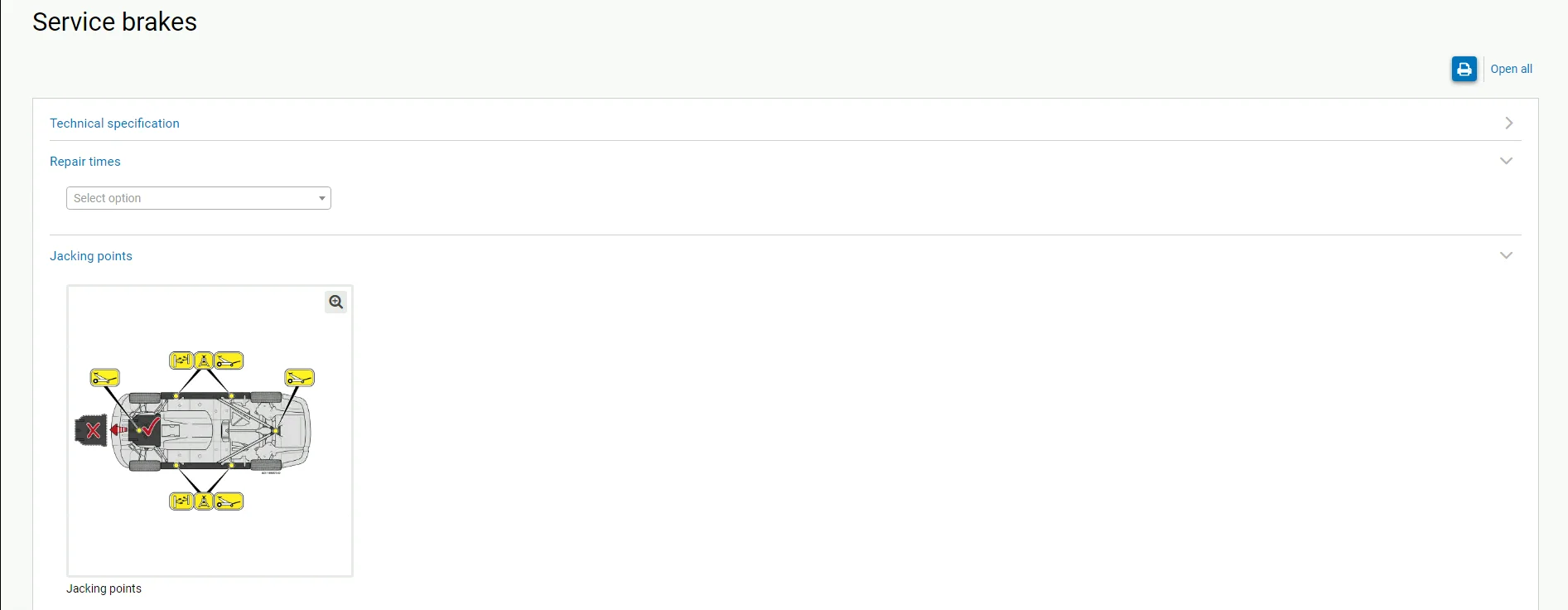Click the Open all link
Screen dimensions: 1568x610
(1511, 69)
